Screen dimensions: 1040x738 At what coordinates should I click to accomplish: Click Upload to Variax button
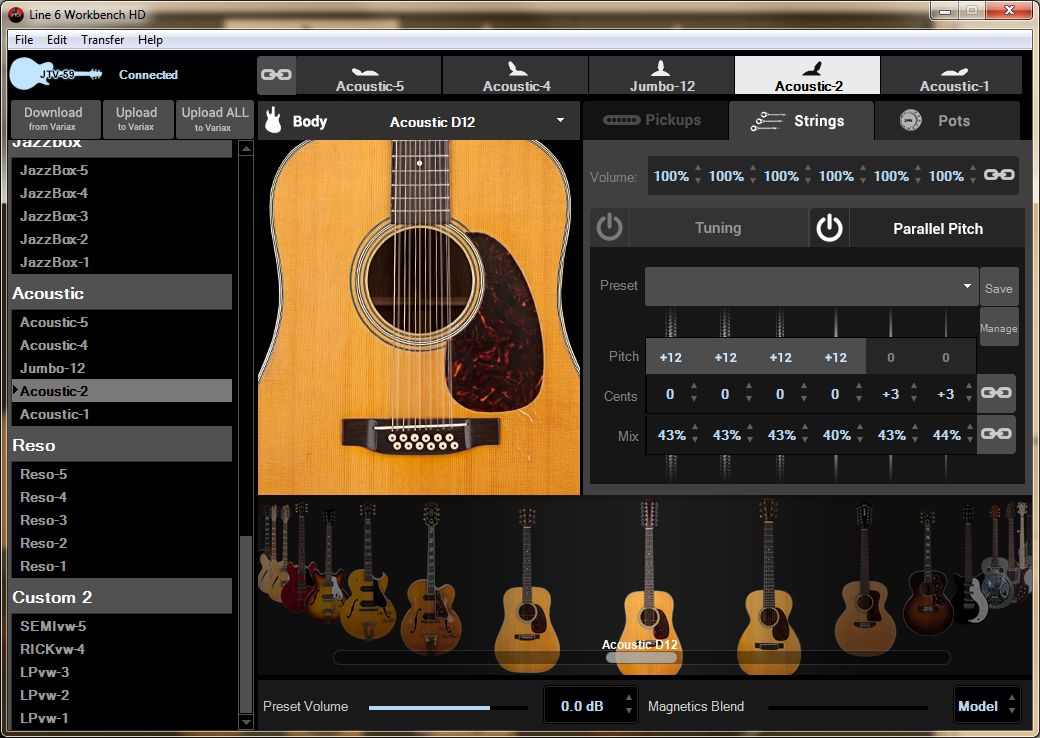point(138,119)
